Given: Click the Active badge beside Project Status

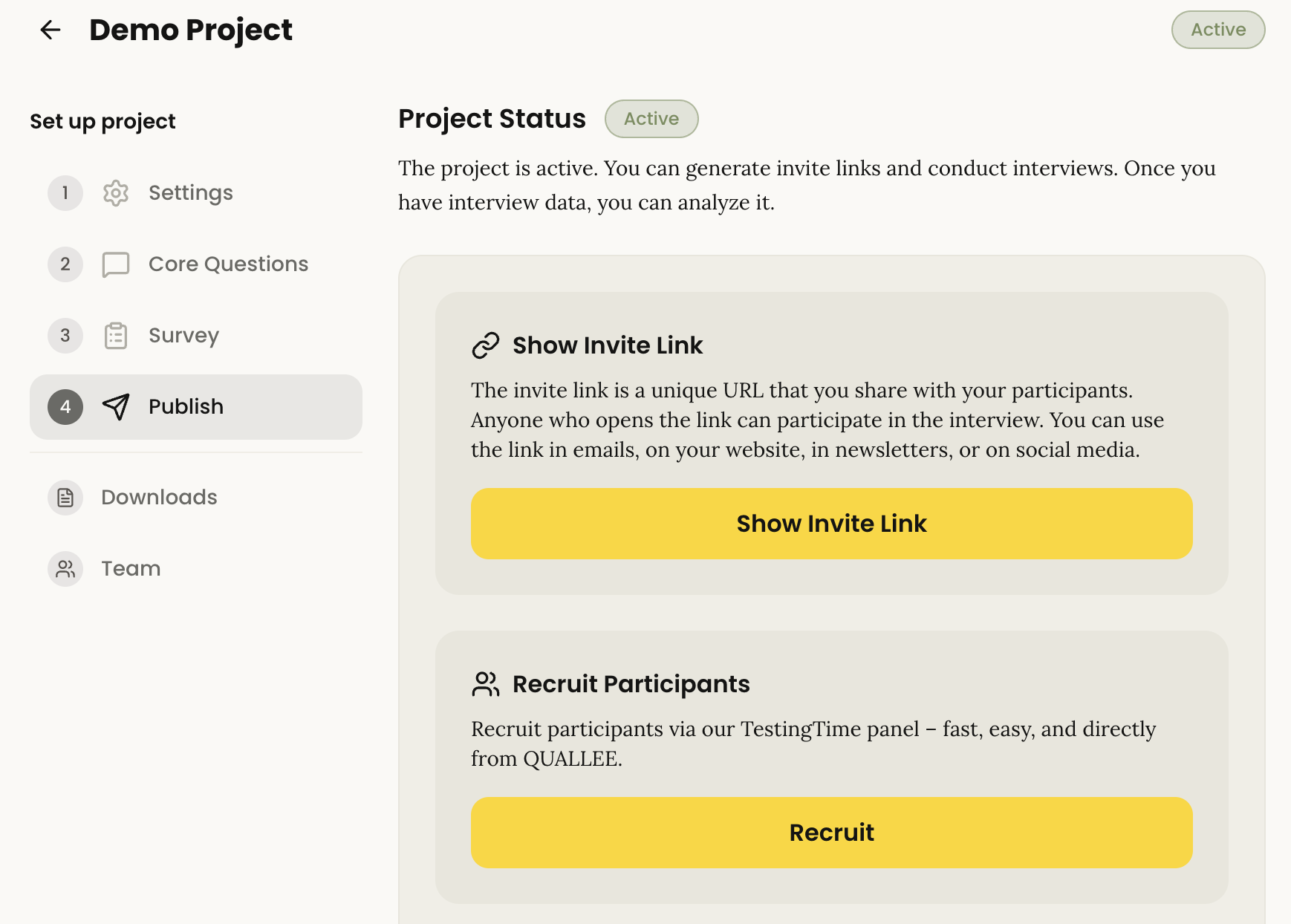Looking at the screenshot, I should pyautogui.click(x=651, y=119).
